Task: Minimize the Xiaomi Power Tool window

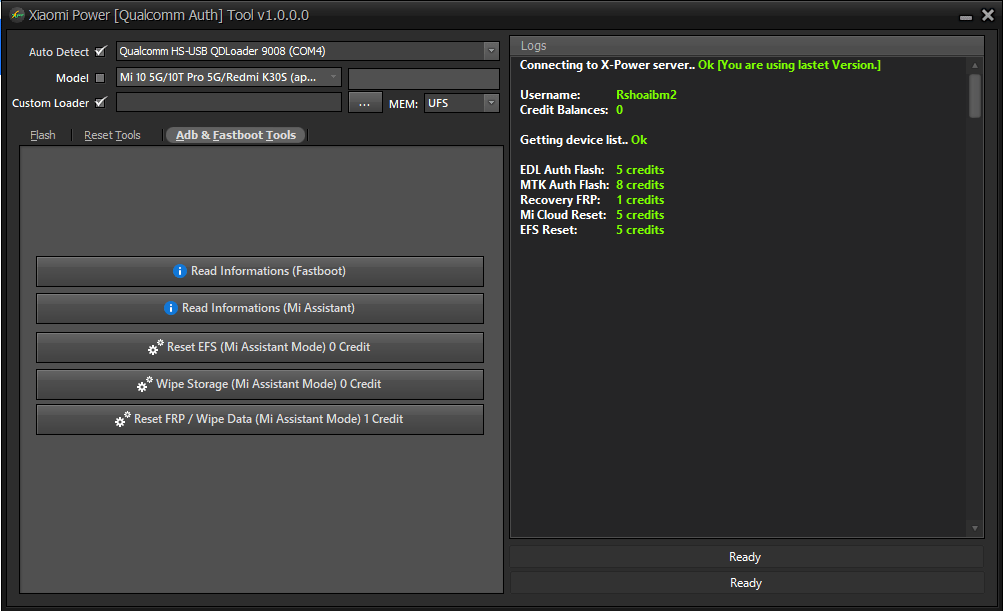Action: coord(964,16)
